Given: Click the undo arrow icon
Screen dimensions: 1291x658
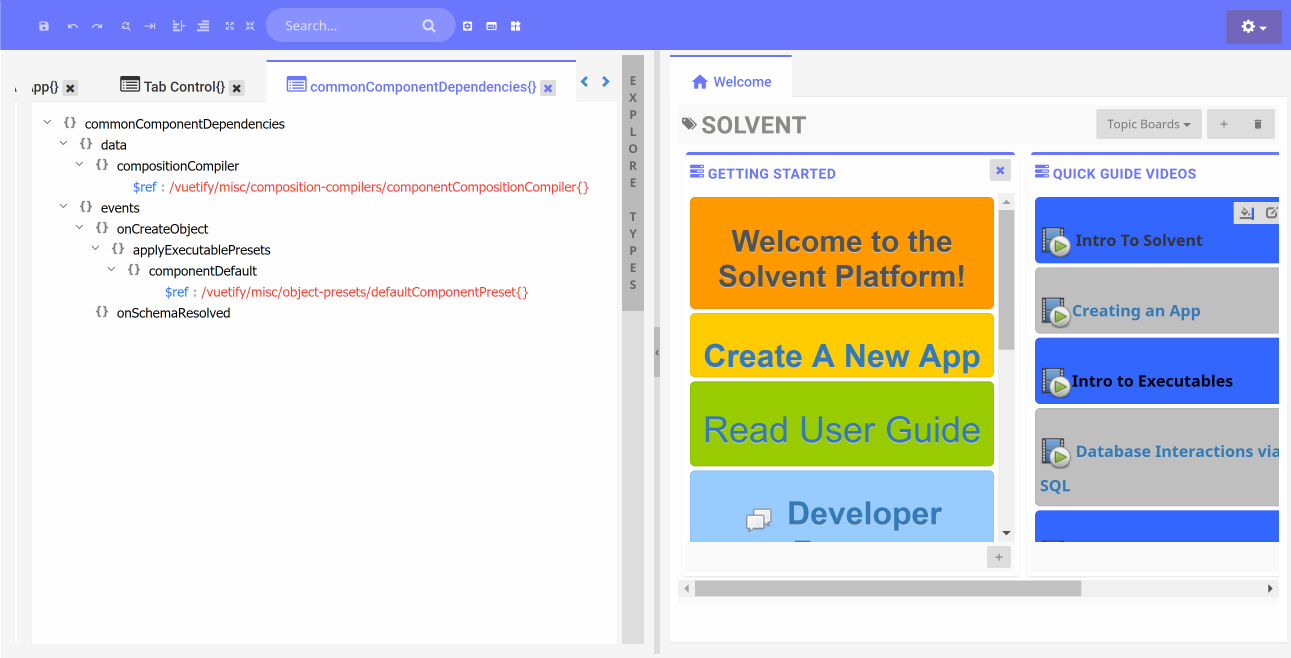Looking at the screenshot, I should 72,26.
